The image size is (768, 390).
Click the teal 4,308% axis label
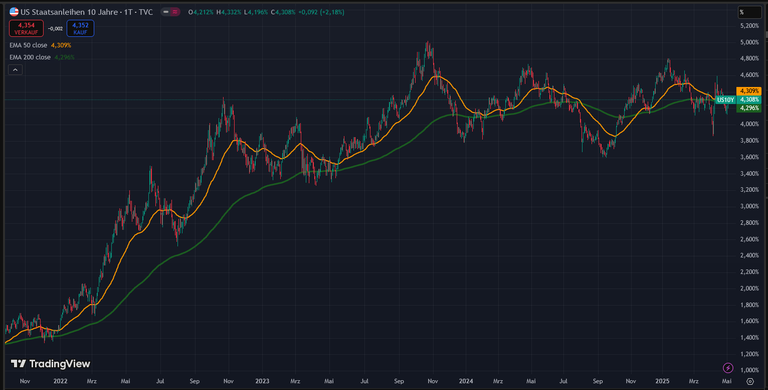coord(749,100)
